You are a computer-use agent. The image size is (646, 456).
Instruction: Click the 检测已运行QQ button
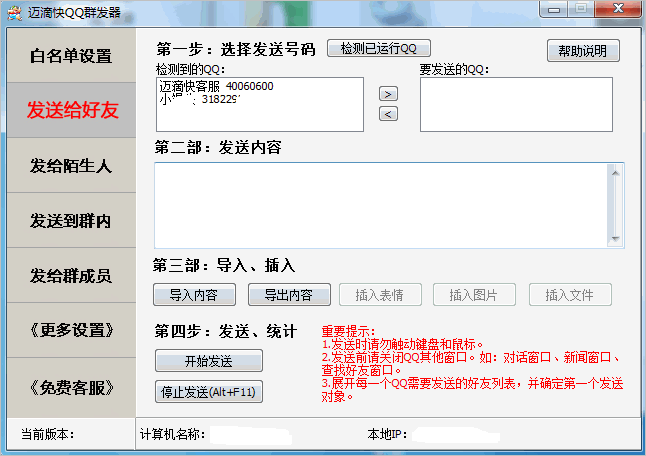point(379,48)
